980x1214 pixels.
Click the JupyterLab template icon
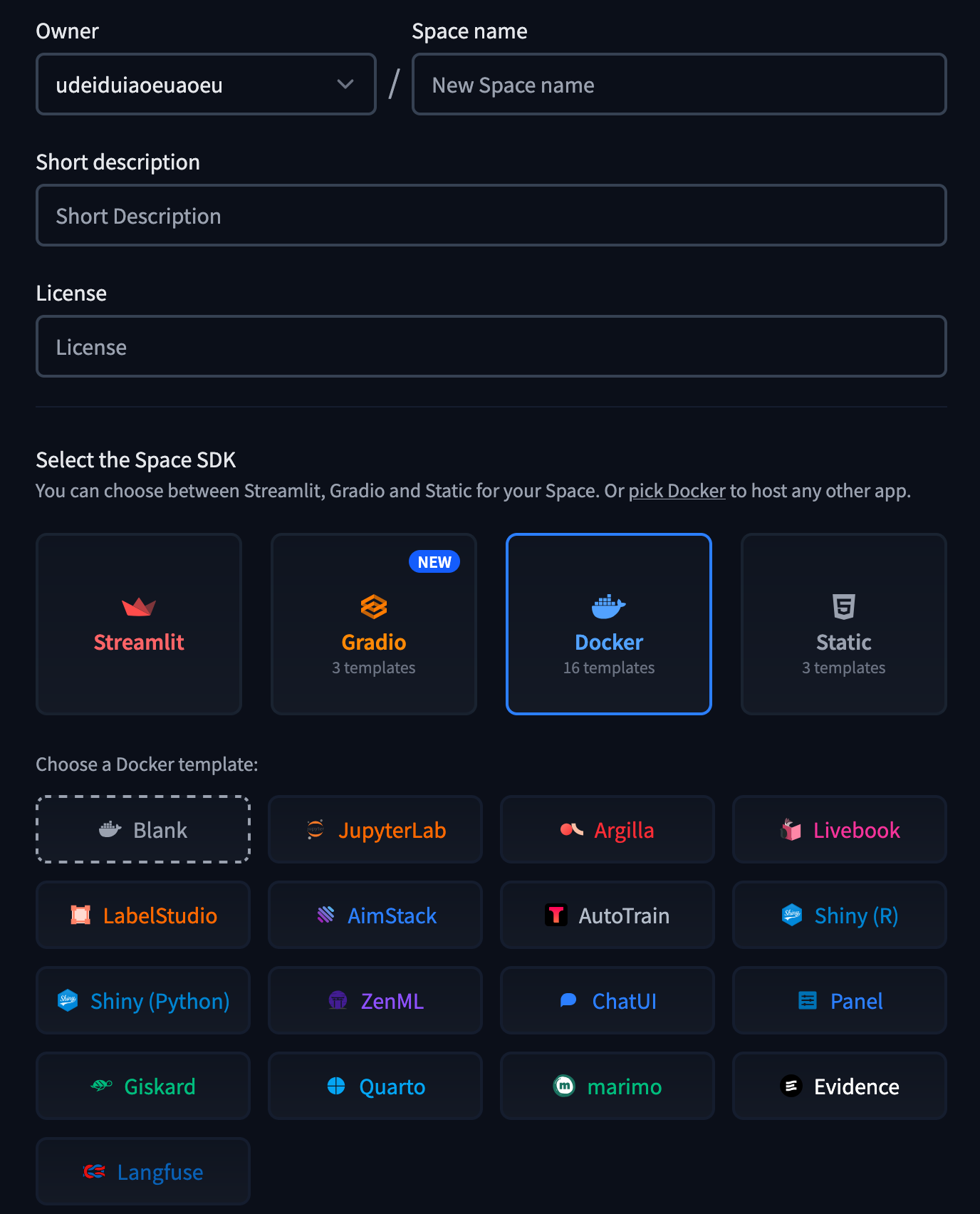316,829
